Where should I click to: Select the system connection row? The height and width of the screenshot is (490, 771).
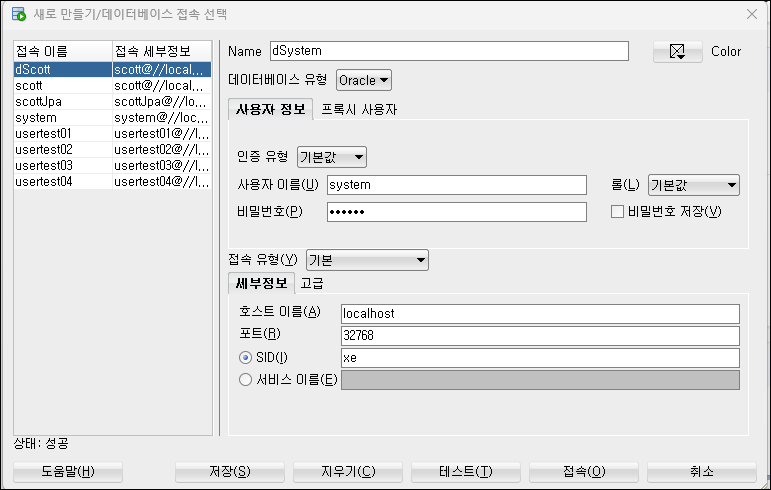point(113,117)
